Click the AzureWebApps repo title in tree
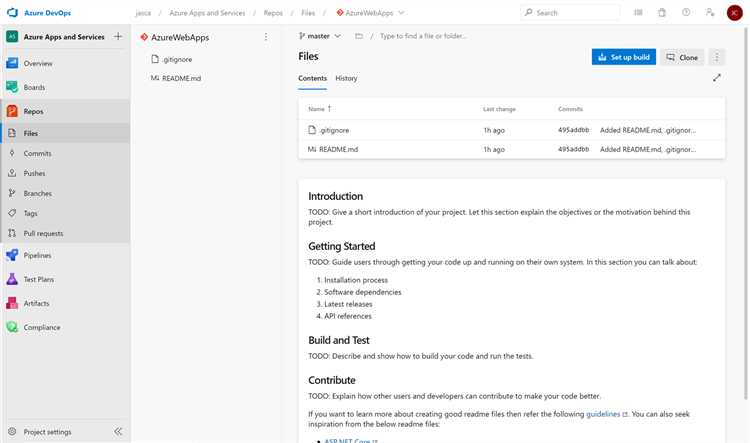 pos(180,37)
